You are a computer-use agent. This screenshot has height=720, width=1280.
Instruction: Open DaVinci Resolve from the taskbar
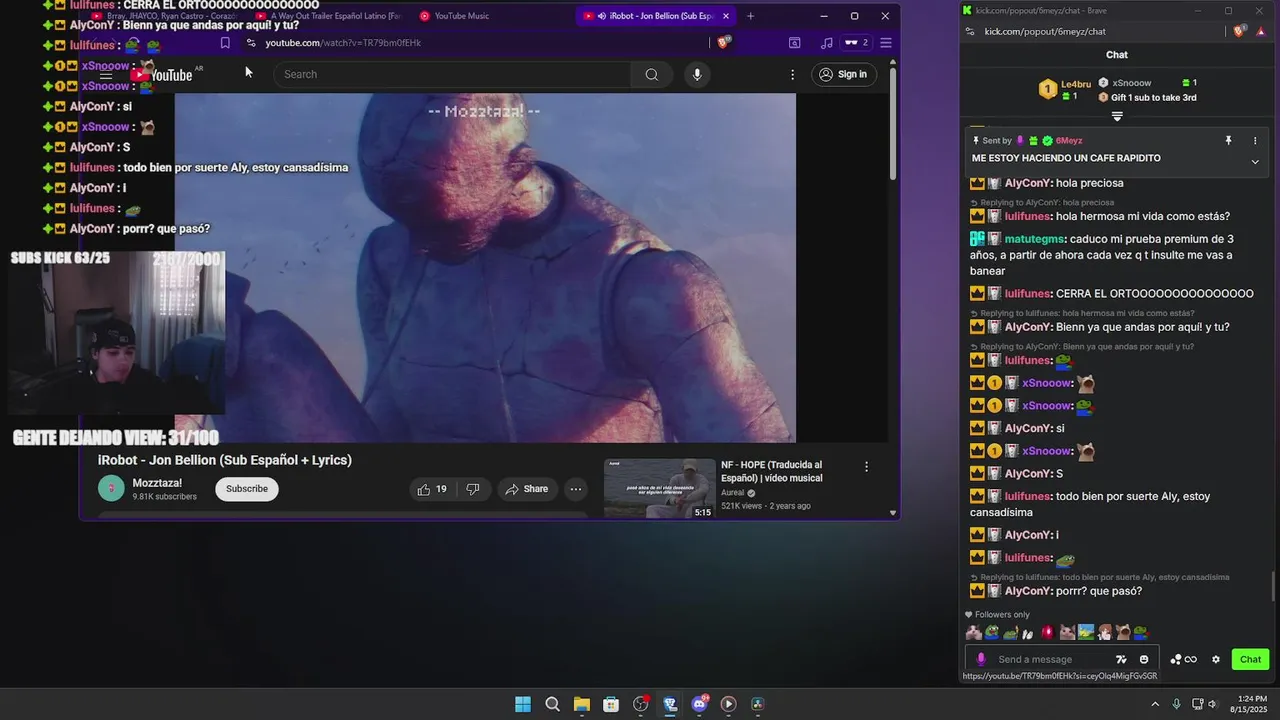(758, 704)
